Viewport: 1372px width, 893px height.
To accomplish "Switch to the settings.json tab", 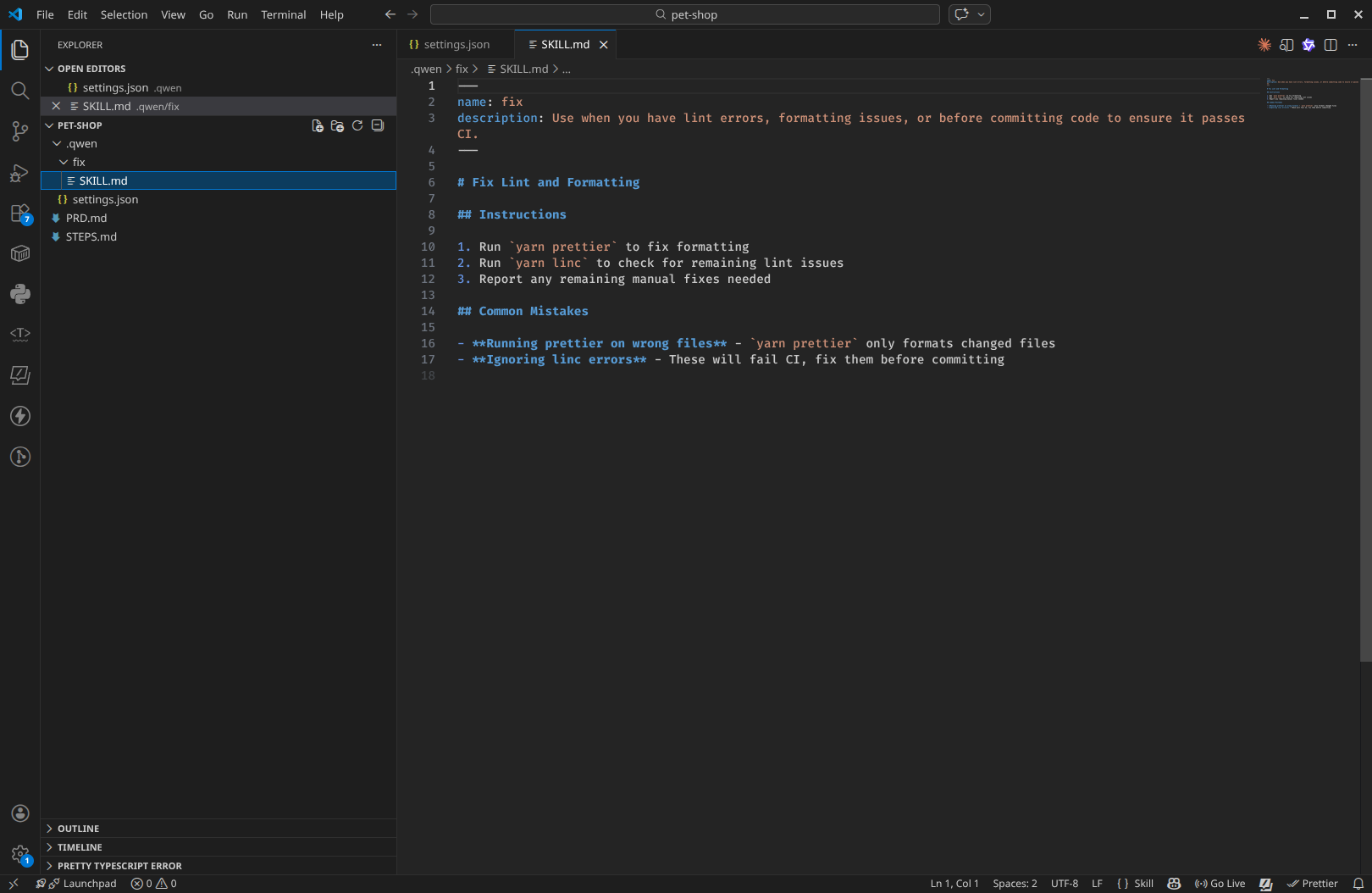I will (455, 44).
